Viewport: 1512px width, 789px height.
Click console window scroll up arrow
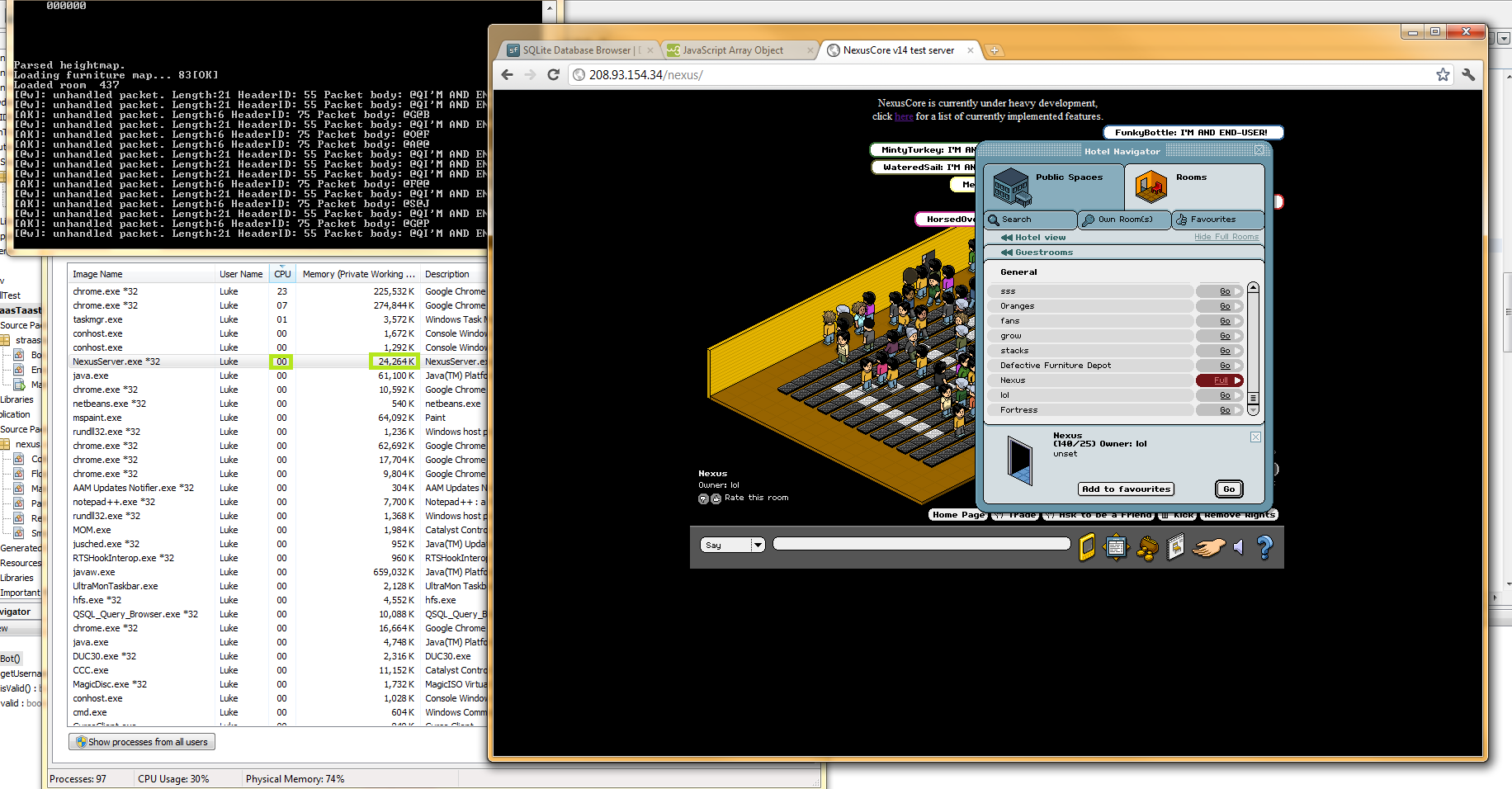[549, 7]
